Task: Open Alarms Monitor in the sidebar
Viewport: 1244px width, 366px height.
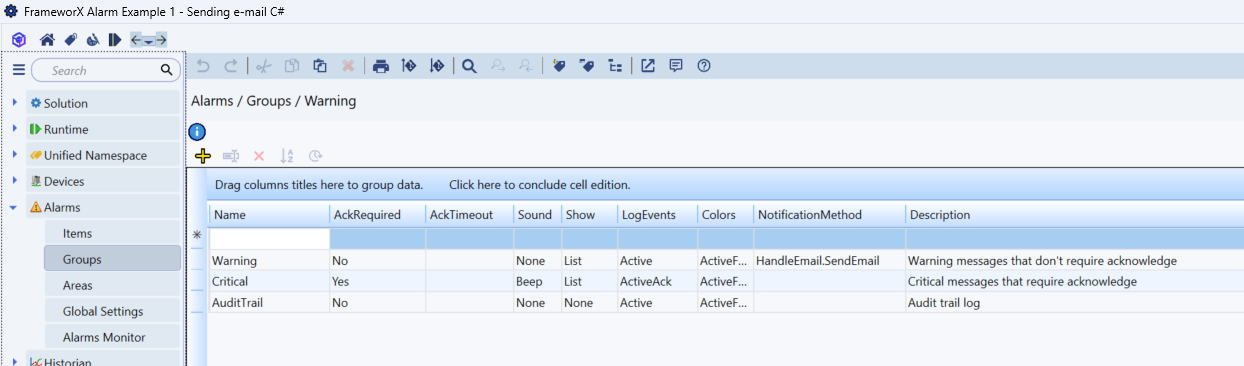Action: pos(104,337)
